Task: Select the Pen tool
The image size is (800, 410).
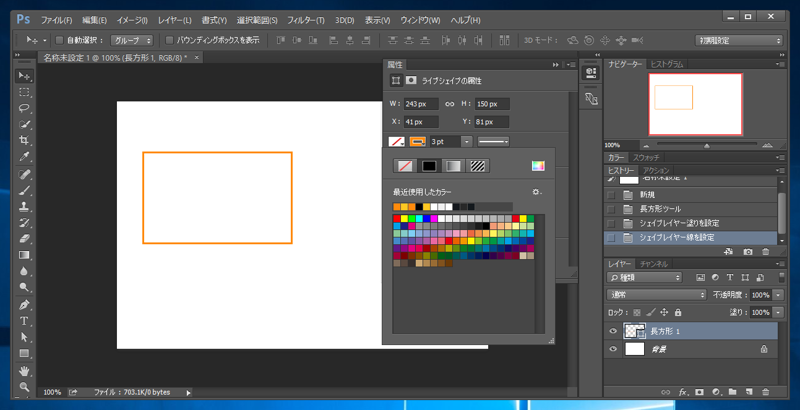Action: tap(24, 305)
